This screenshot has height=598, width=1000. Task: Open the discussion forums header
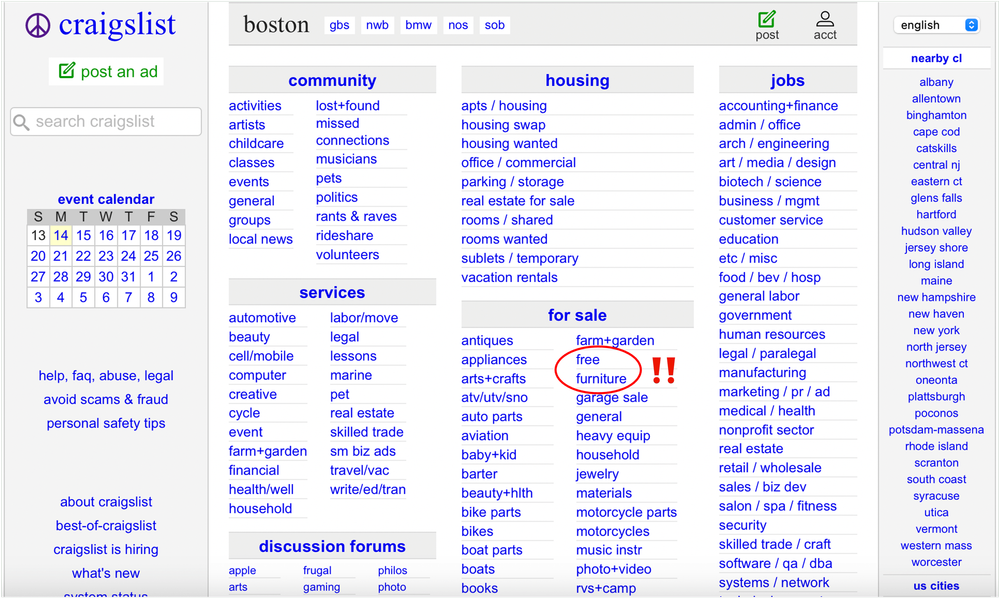click(332, 546)
